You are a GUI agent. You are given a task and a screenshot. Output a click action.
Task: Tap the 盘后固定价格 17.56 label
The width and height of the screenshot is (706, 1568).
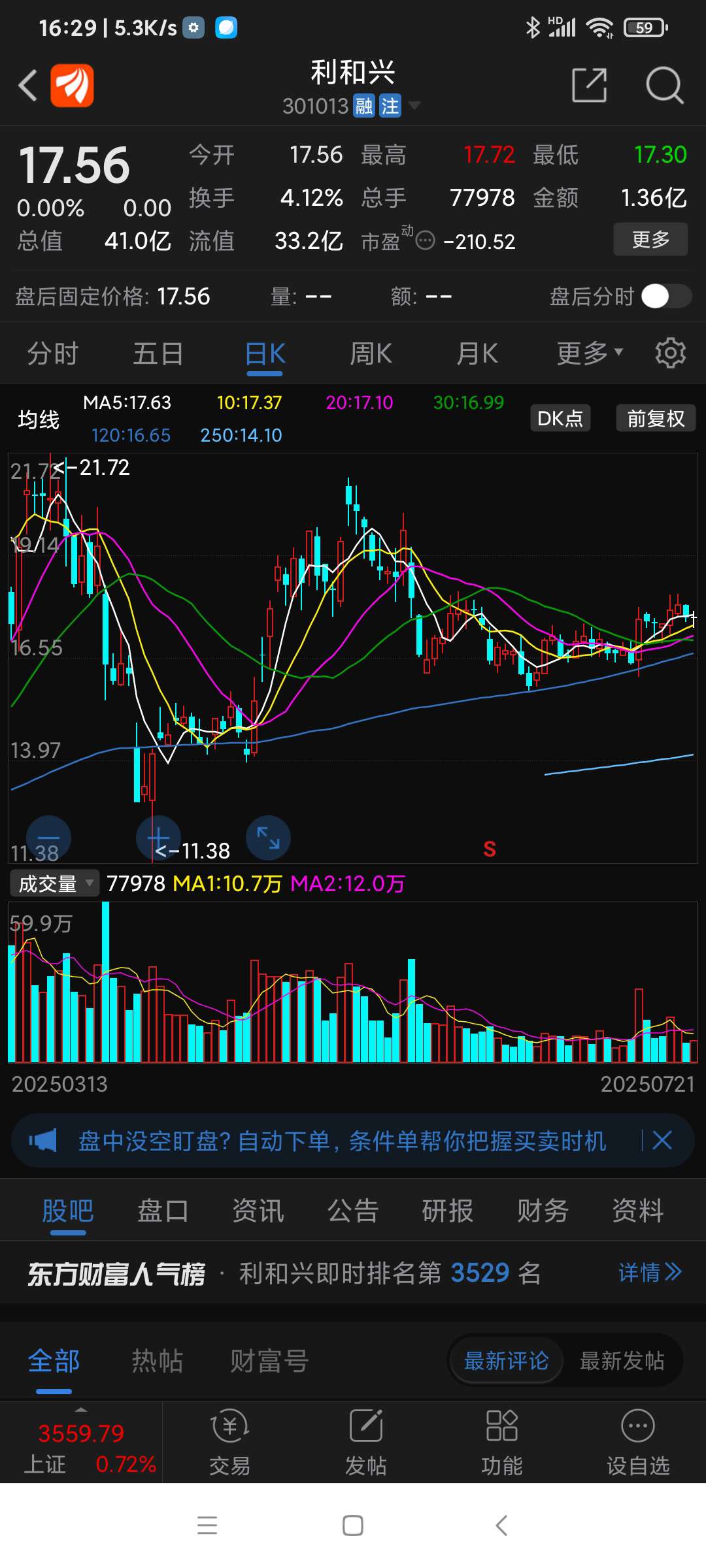(x=112, y=297)
